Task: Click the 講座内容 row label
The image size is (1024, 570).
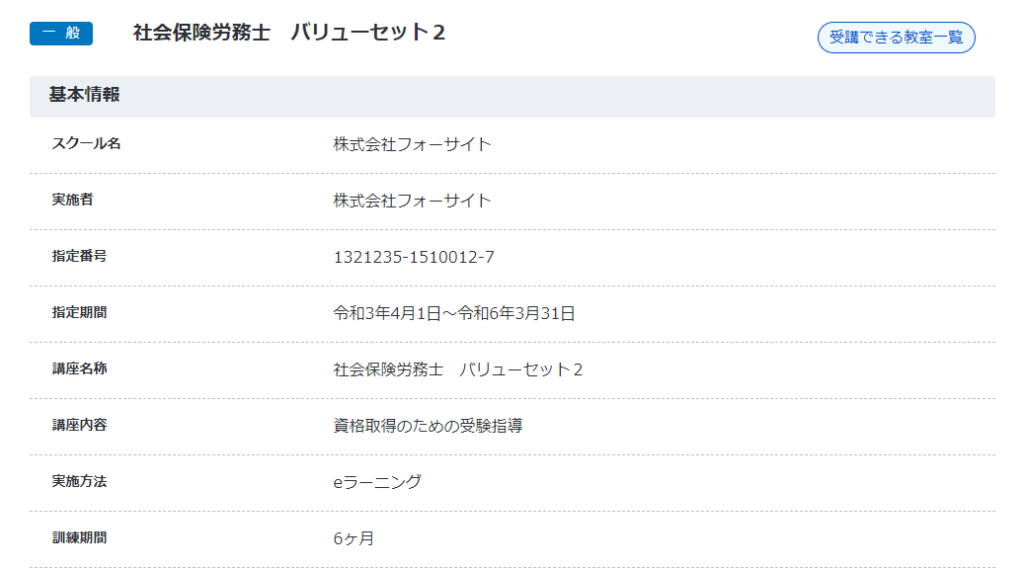Action: point(79,425)
